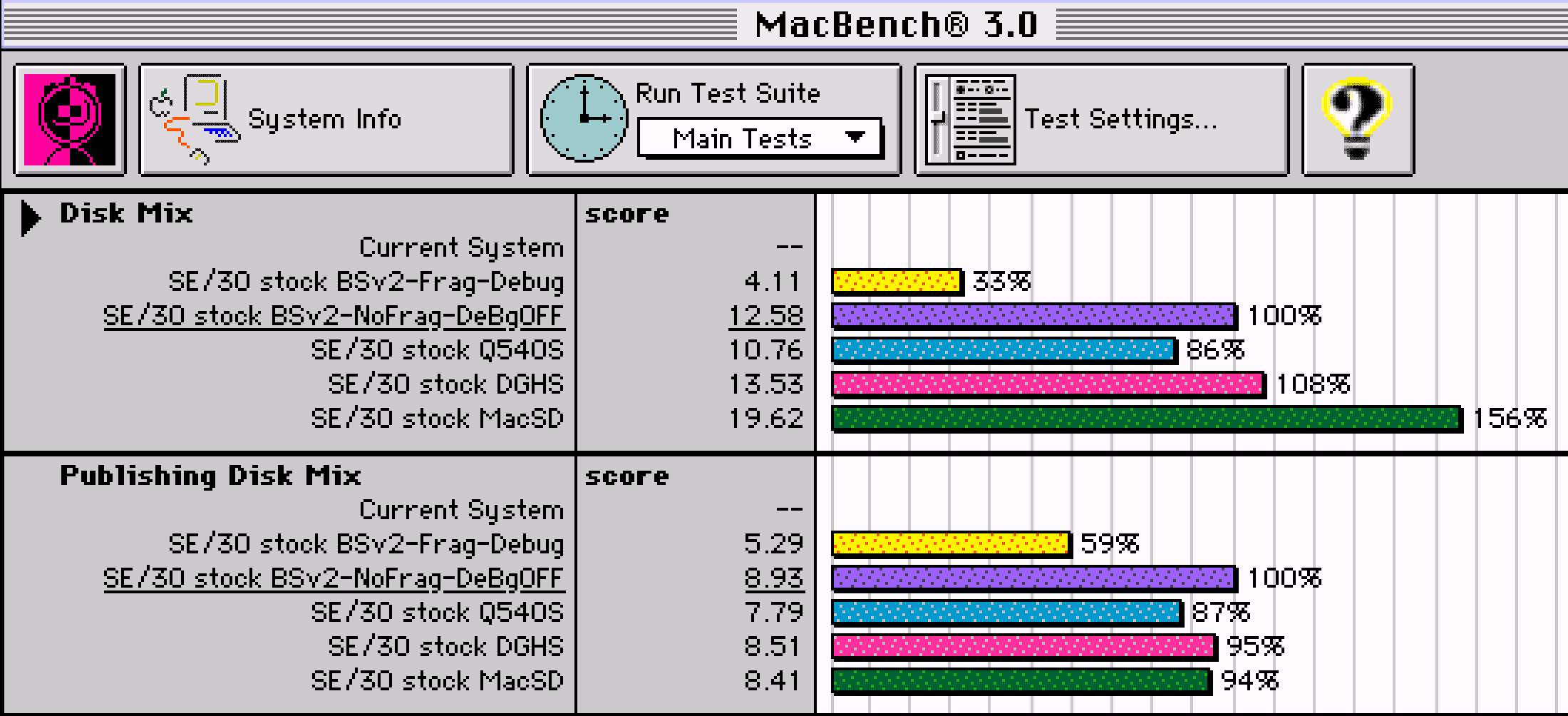The height and width of the screenshot is (716, 1568).
Task: Click the 8.93 score value
Action: (774, 578)
